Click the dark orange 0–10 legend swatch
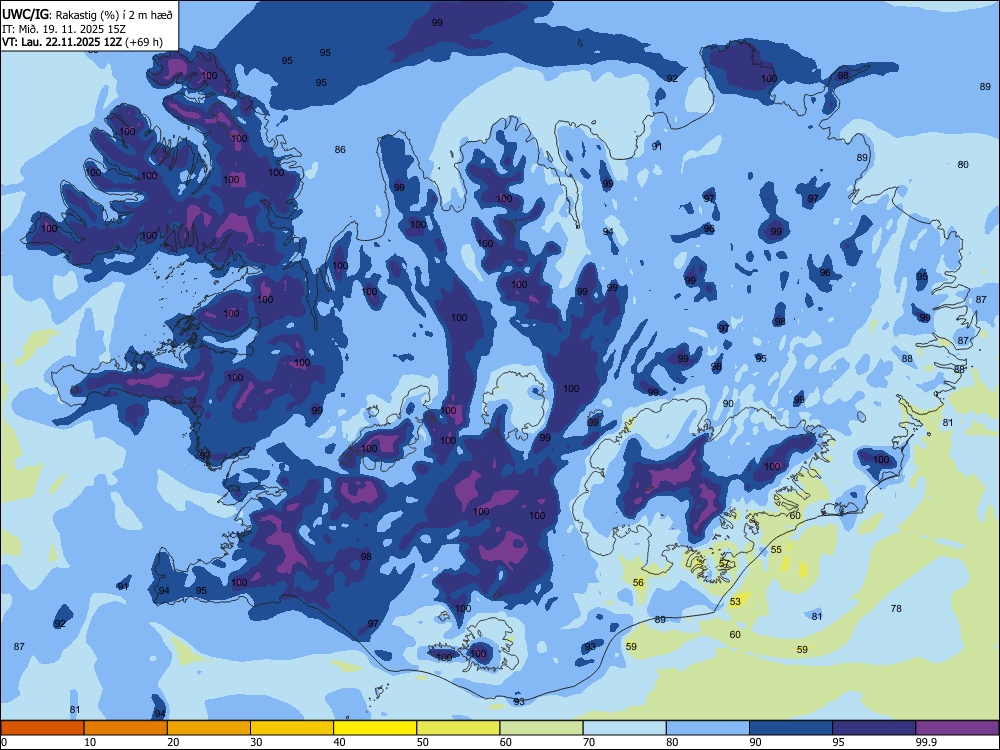 42,728
